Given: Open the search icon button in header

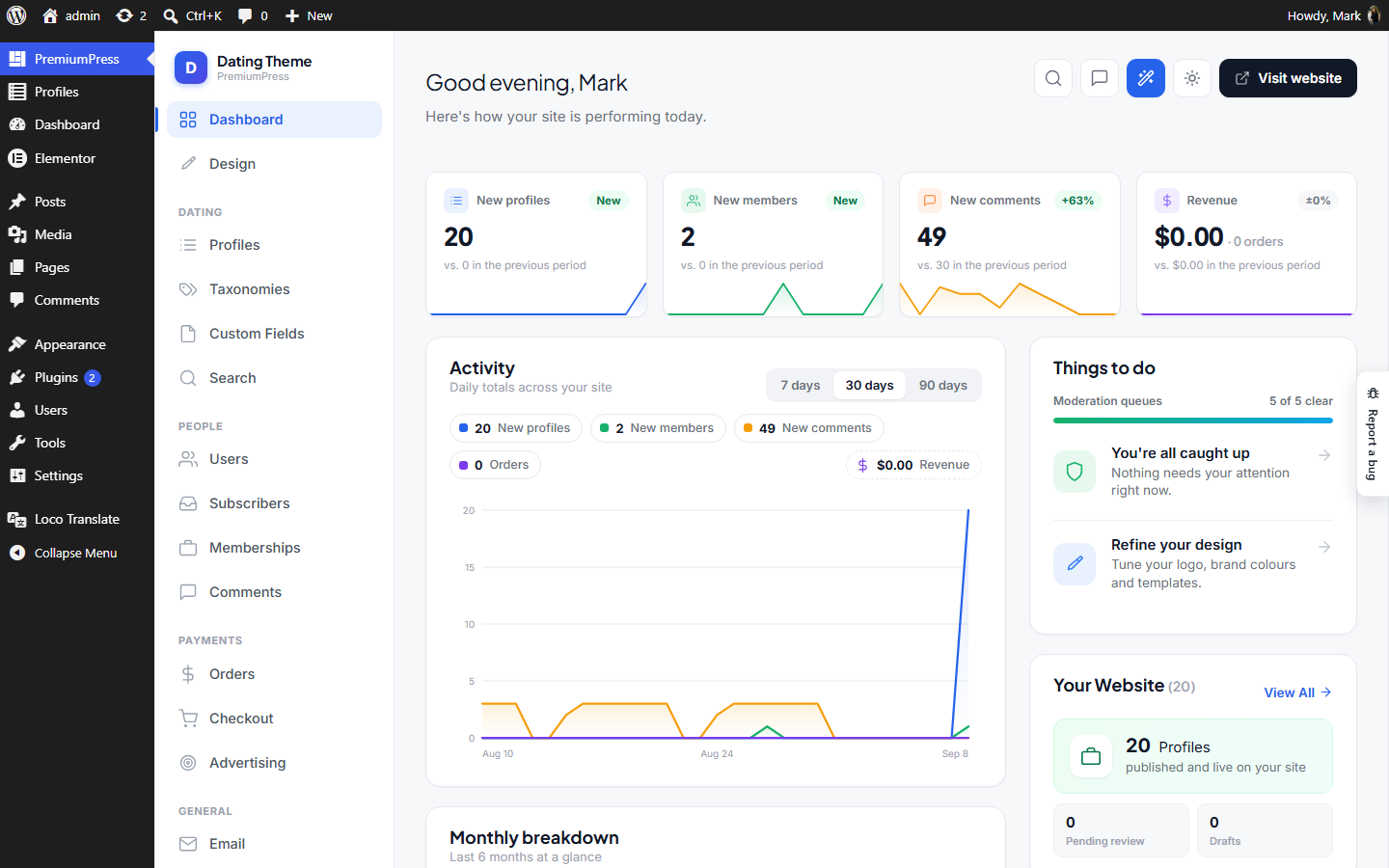Looking at the screenshot, I should click(1053, 78).
